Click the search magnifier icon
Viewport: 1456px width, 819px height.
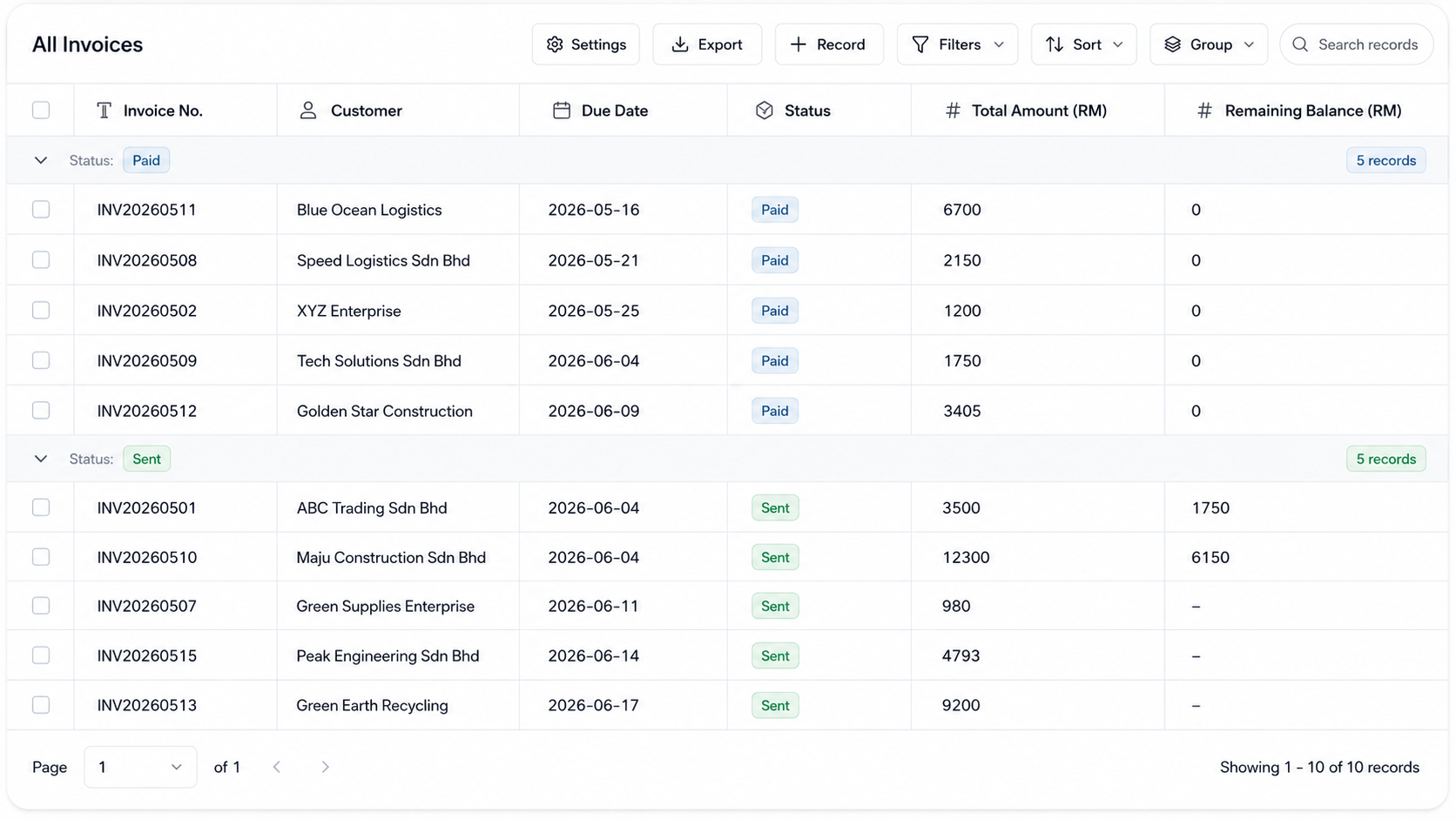[1300, 44]
